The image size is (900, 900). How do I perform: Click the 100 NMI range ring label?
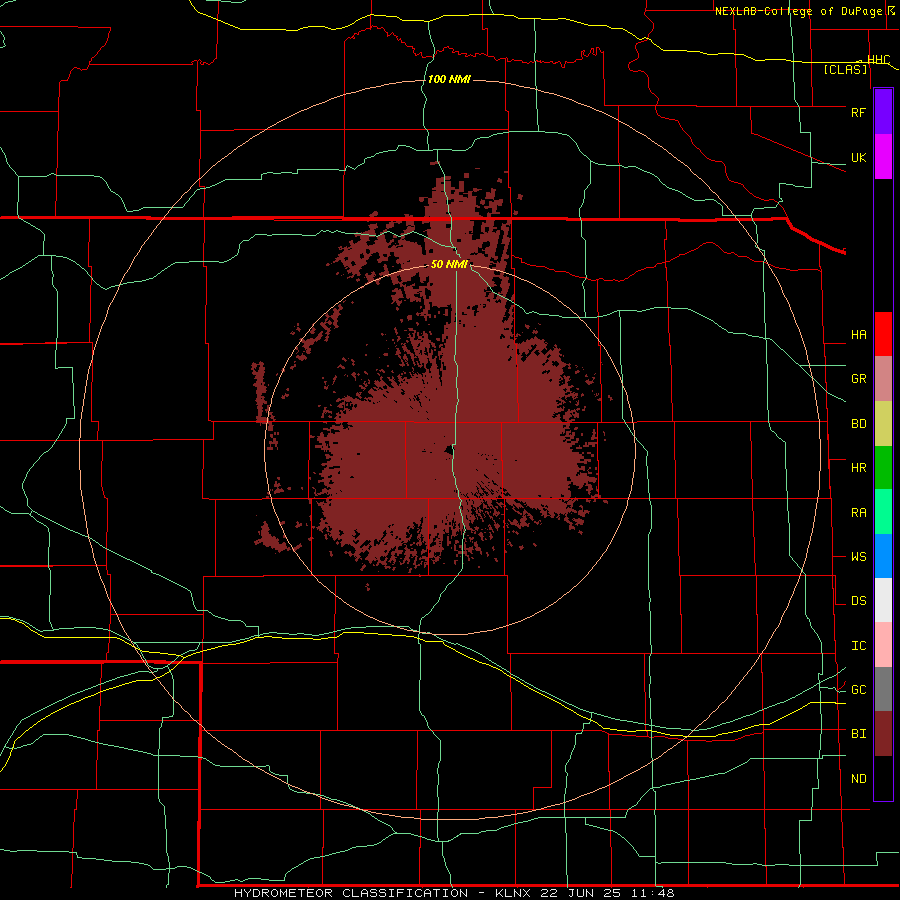tap(449, 79)
